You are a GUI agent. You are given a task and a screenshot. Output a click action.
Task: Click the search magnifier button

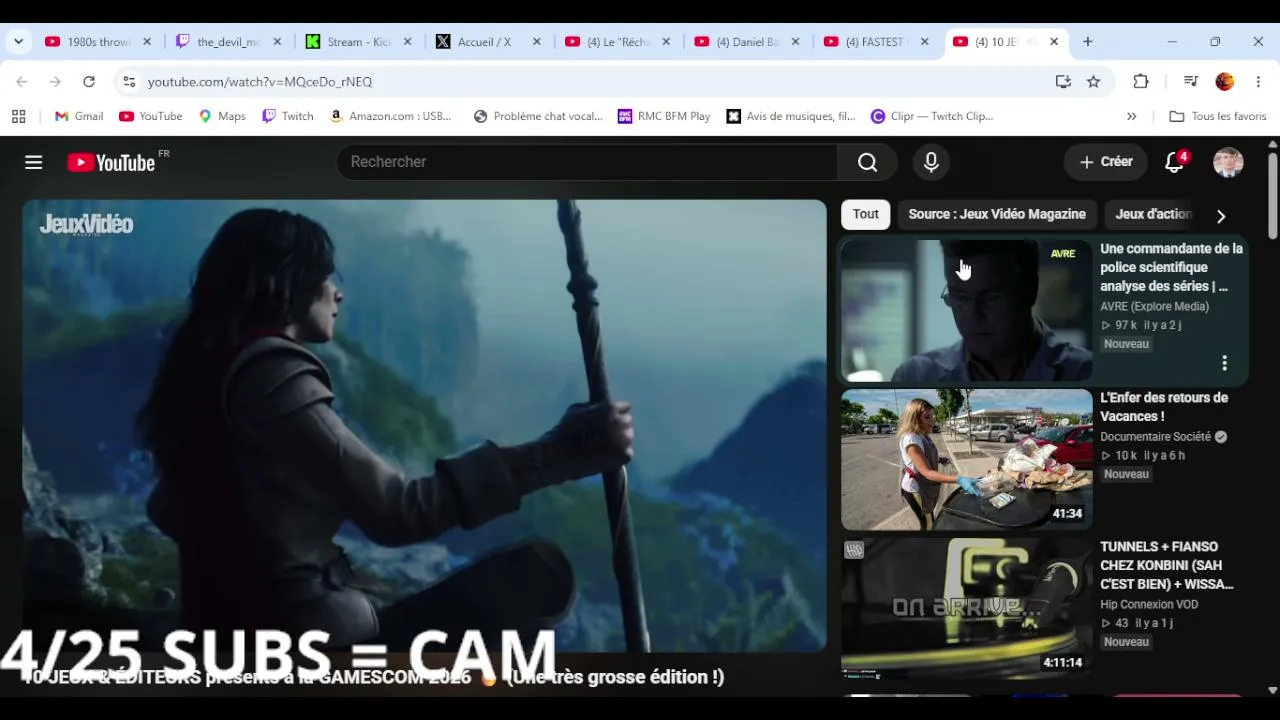coord(867,162)
